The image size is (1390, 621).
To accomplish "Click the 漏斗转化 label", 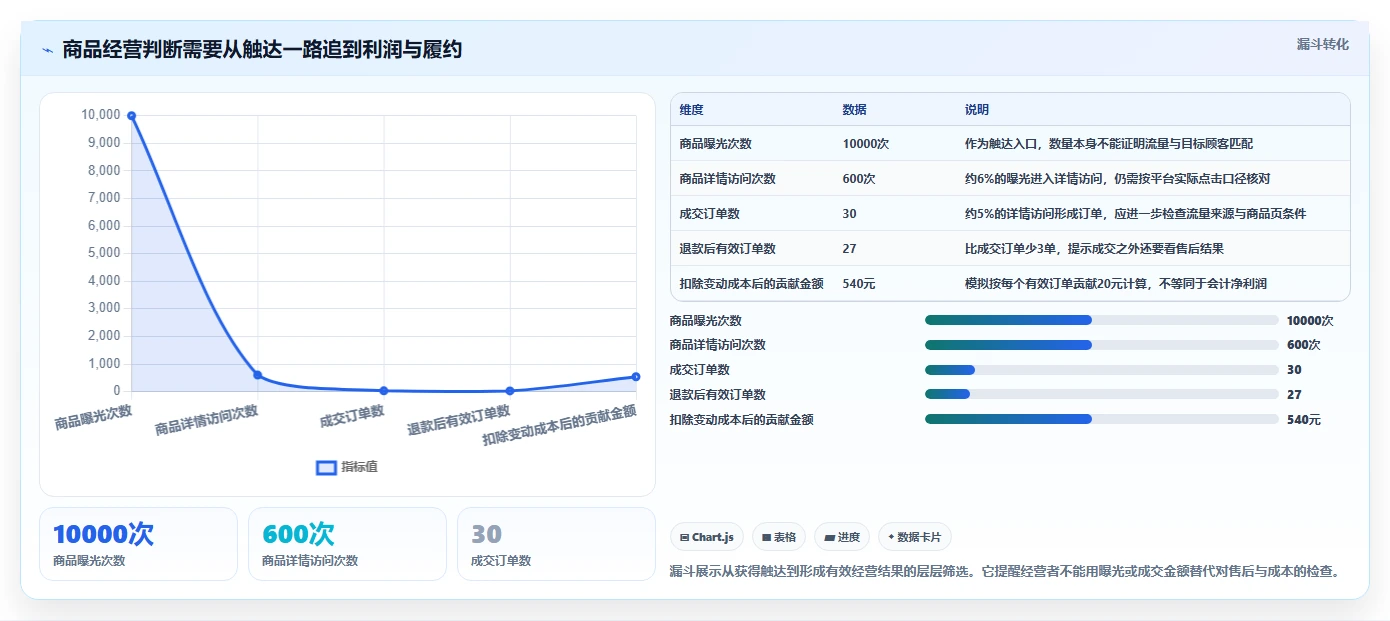I will coord(1322,45).
